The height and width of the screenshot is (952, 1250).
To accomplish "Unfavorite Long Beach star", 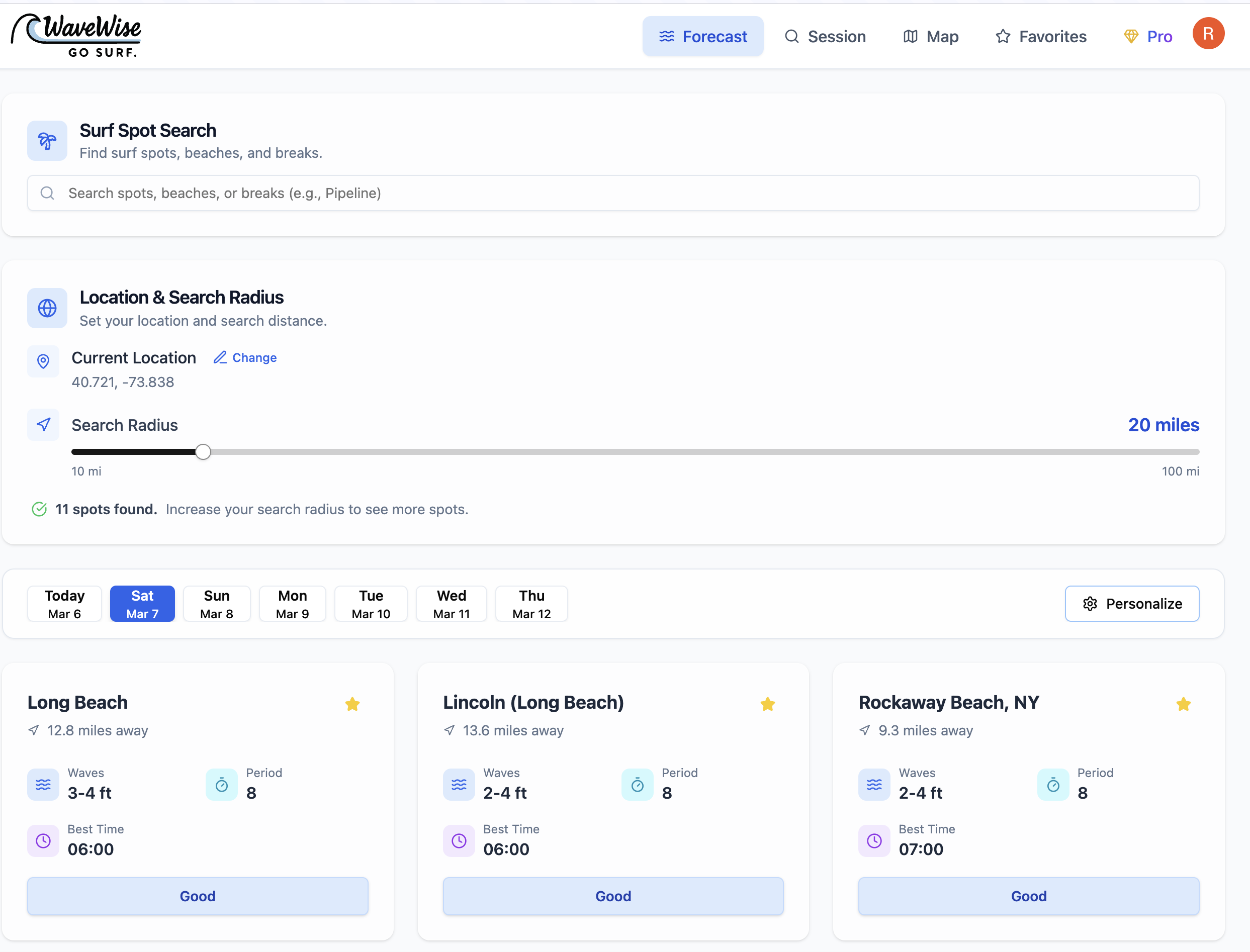I will tap(352, 704).
